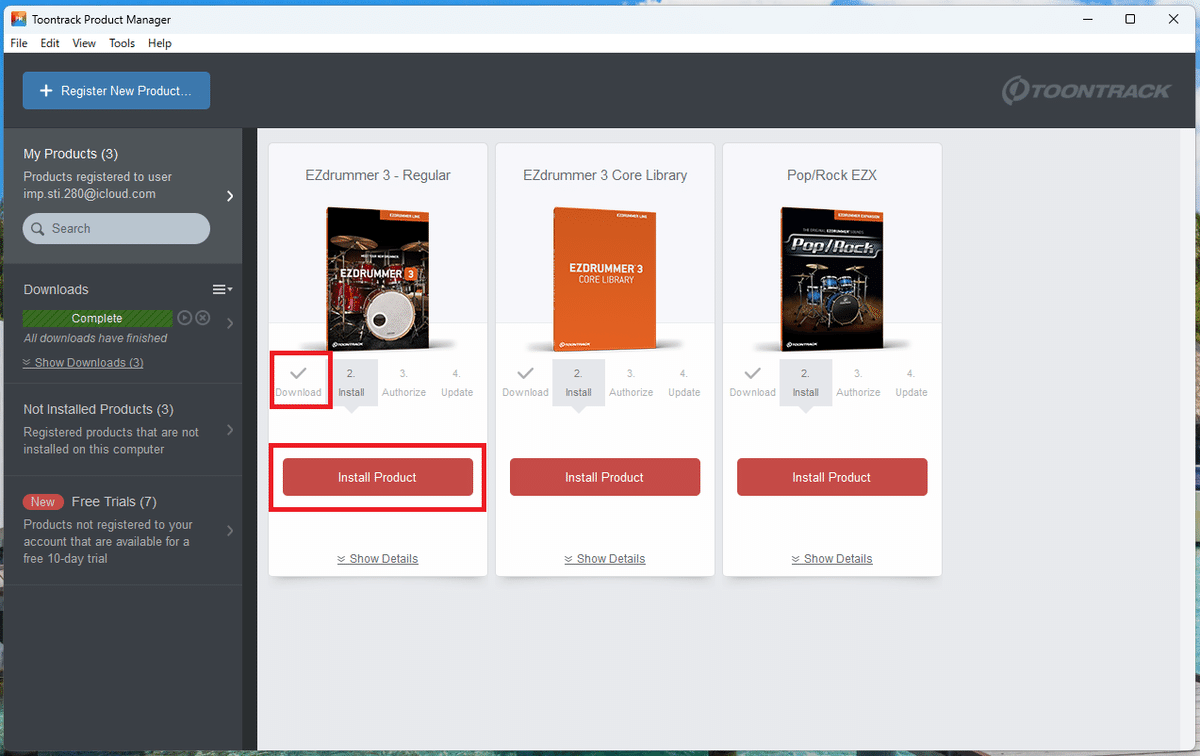The width and height of the screenshot is (1200, 756).
Task: Open the Tools menu
Action: [122, 43]
